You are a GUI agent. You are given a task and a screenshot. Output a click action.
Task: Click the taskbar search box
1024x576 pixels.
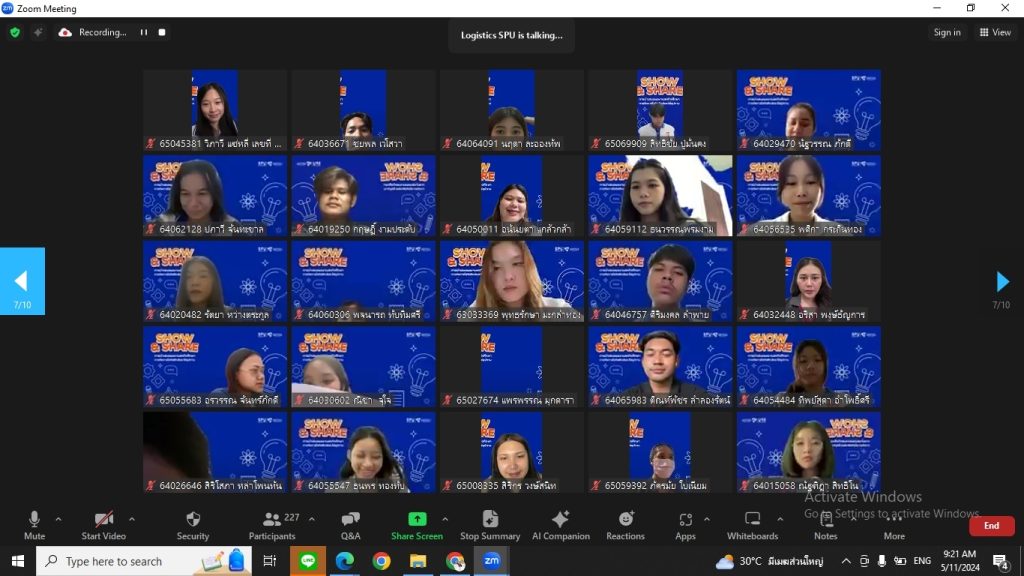coord(144,561)
